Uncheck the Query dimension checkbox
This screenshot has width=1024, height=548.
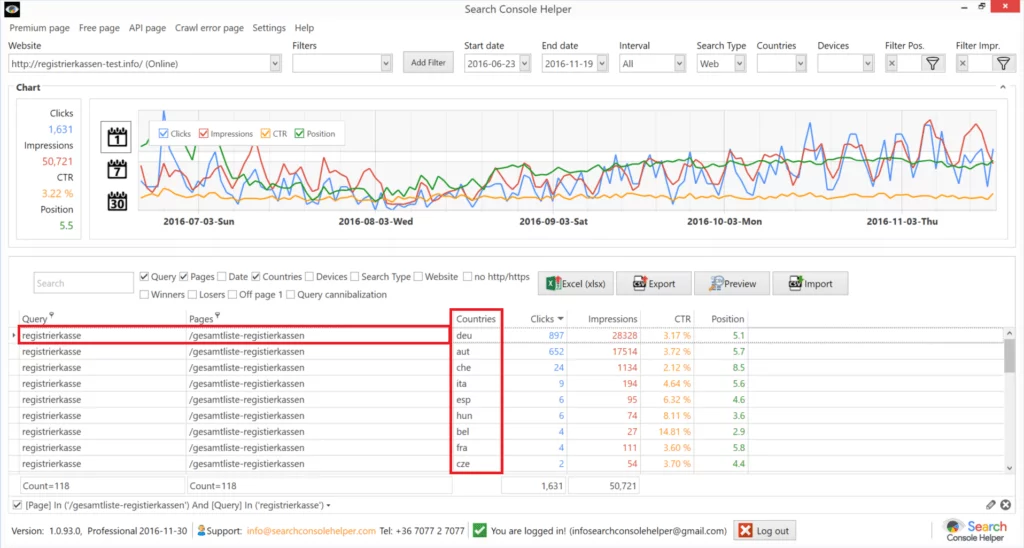coord(144,276)
